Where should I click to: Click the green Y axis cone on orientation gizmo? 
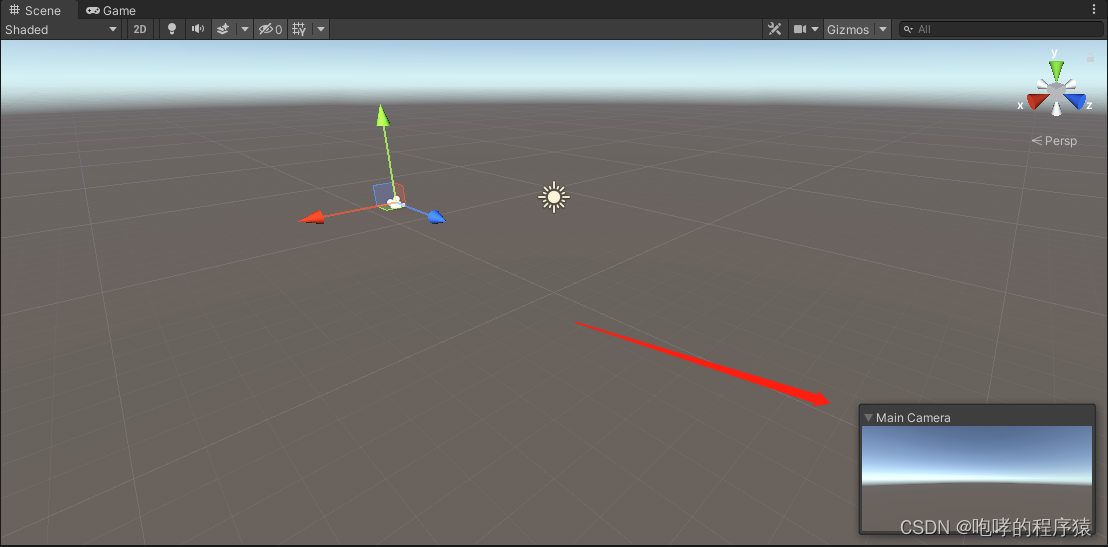pyautogui.click(x=1056, y=70)
